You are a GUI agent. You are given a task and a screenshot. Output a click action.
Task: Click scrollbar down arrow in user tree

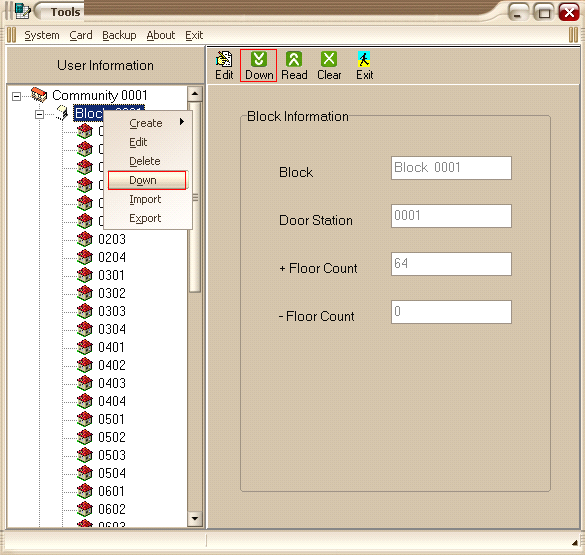(x=194, y=518)
